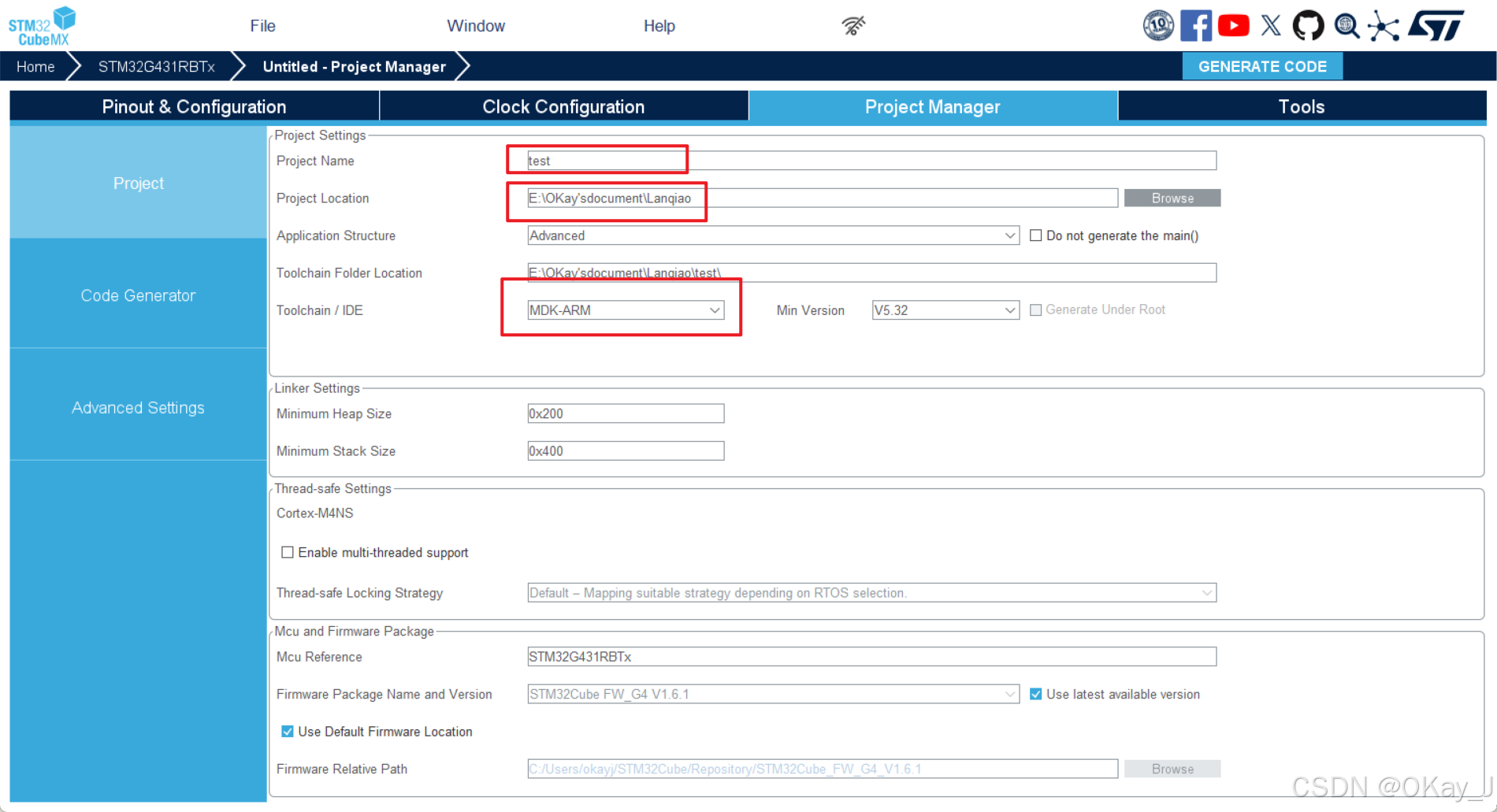Click the Thread-safe Settings group title

click(x=332, y=488)
